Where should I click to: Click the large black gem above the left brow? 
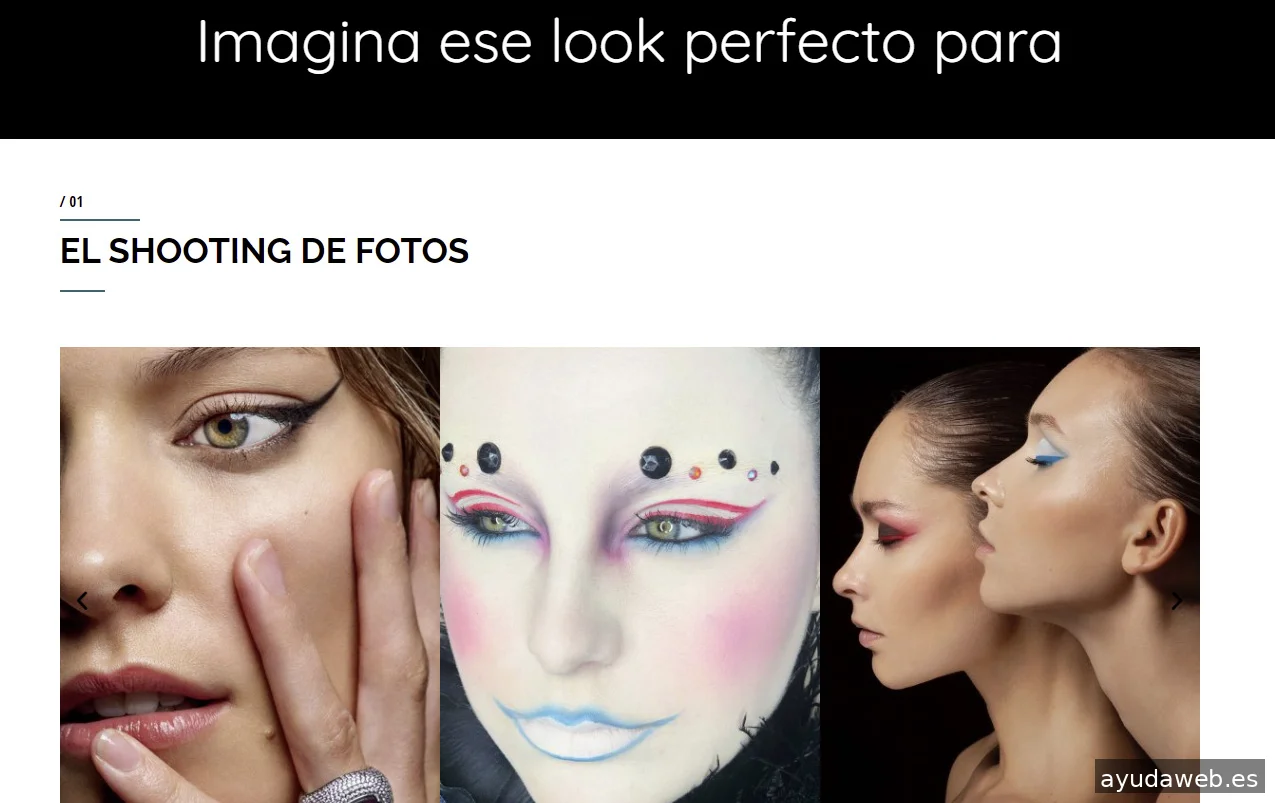[x=489, y=457]
